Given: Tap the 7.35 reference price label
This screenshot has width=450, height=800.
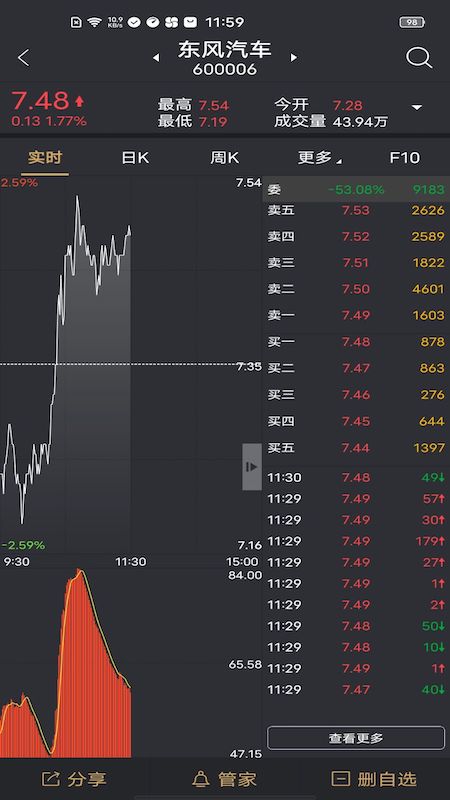Looking at the screenshot, I should pyautogui.click(x=249, y=366).
